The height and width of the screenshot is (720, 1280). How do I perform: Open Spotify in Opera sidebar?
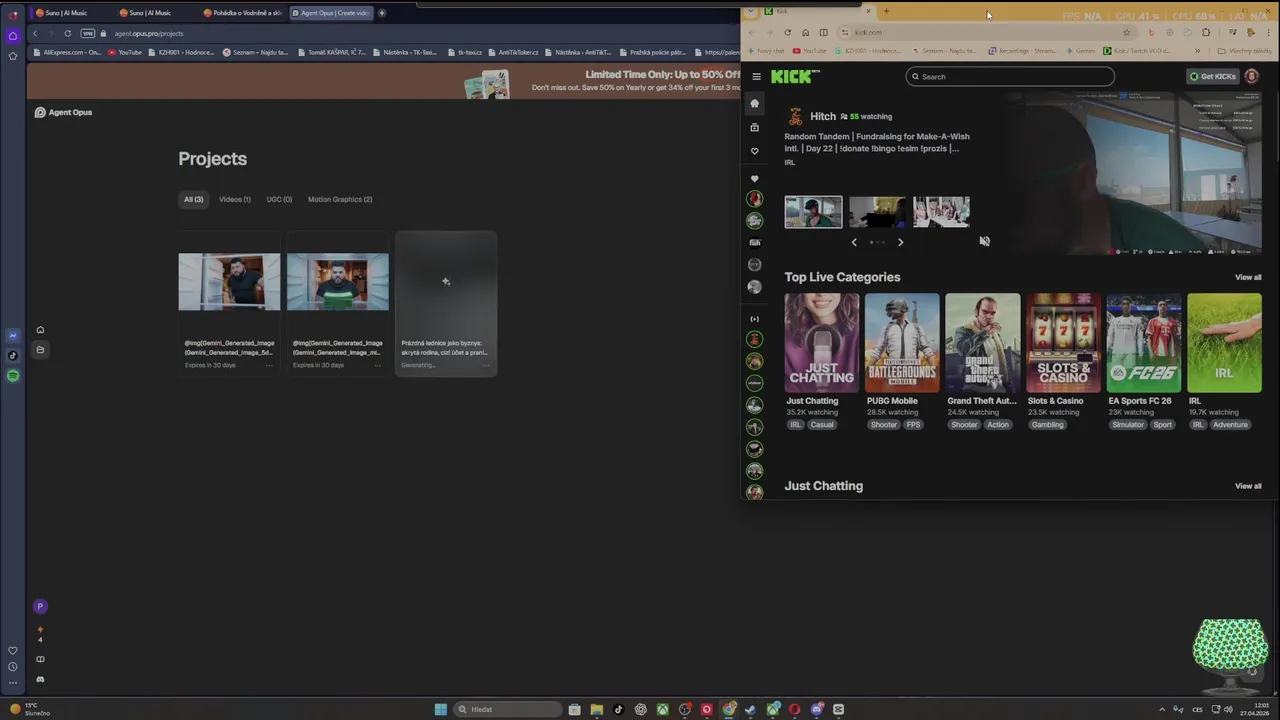[x=13, y=376]
